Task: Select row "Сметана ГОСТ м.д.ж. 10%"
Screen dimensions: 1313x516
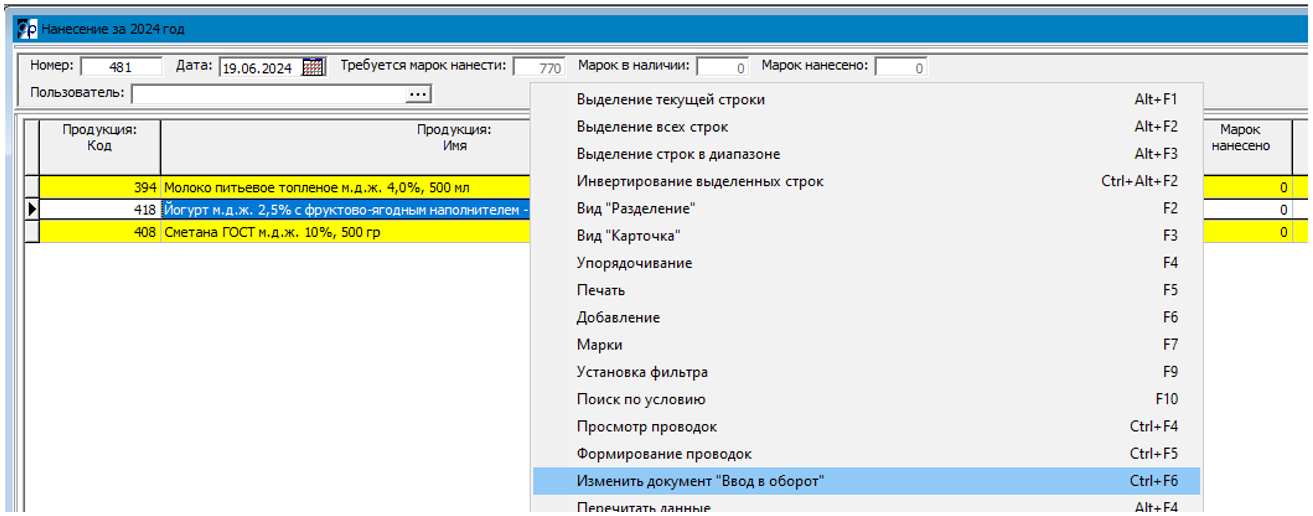Action: [x=271, y=233]
